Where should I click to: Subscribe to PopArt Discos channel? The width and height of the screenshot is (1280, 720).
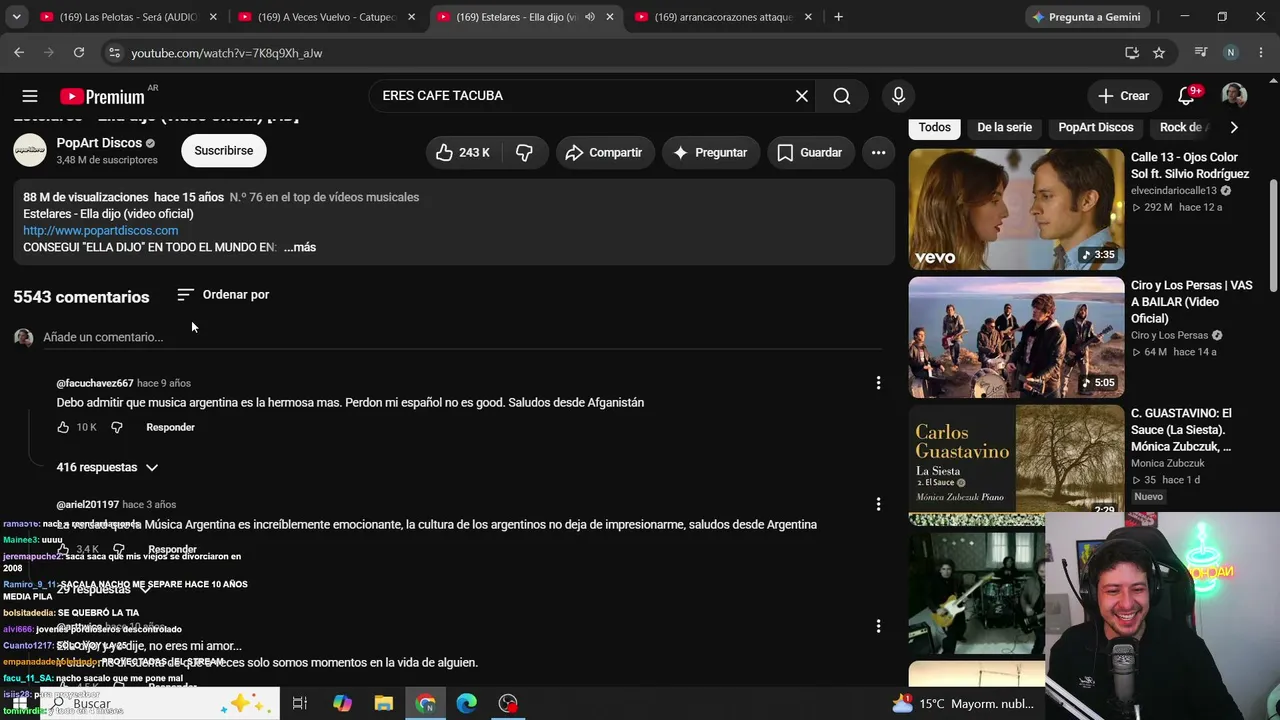[x=224, y=150]
